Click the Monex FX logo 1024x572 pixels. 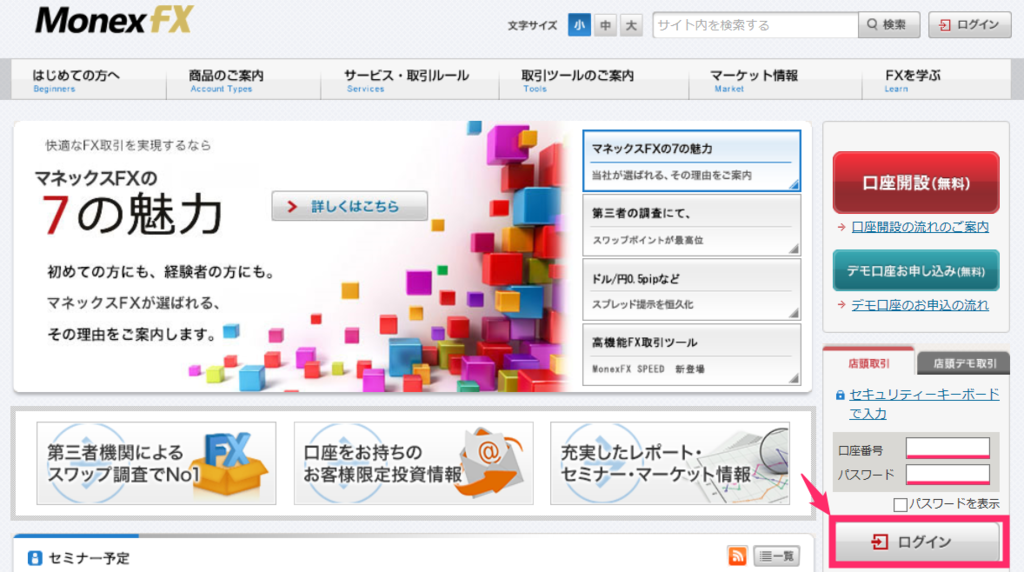coord(114,20)
